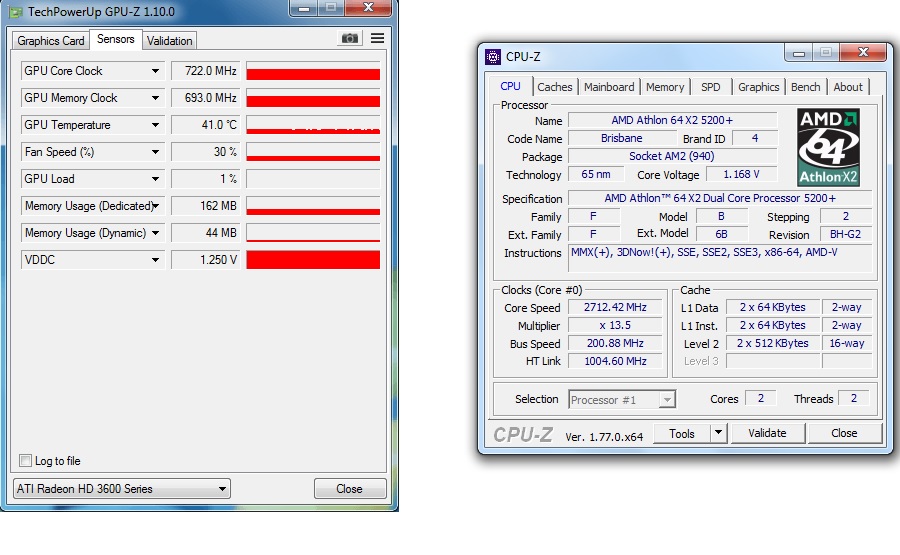
Task: Expand Fan Speed (%) sensor dropdown
Action: pos(155,152)
